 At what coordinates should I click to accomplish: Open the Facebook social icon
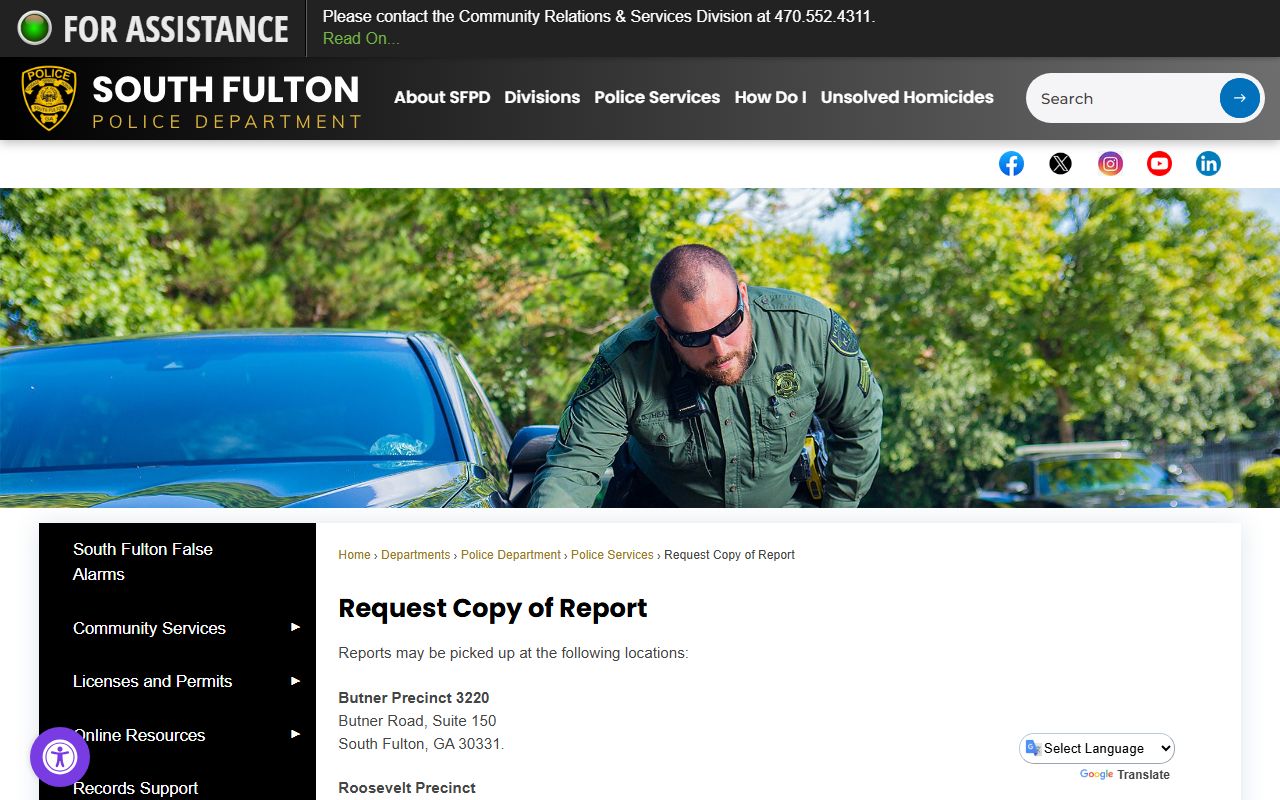(1011, 164)
